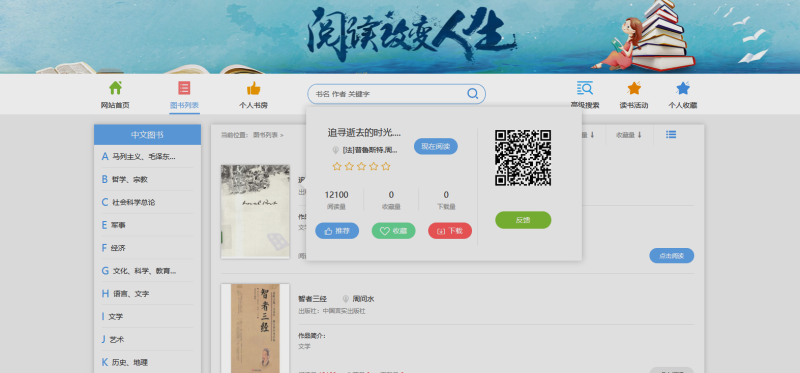
Task: Click the green 反馈 feedback button
Action: tap(523, 220)
